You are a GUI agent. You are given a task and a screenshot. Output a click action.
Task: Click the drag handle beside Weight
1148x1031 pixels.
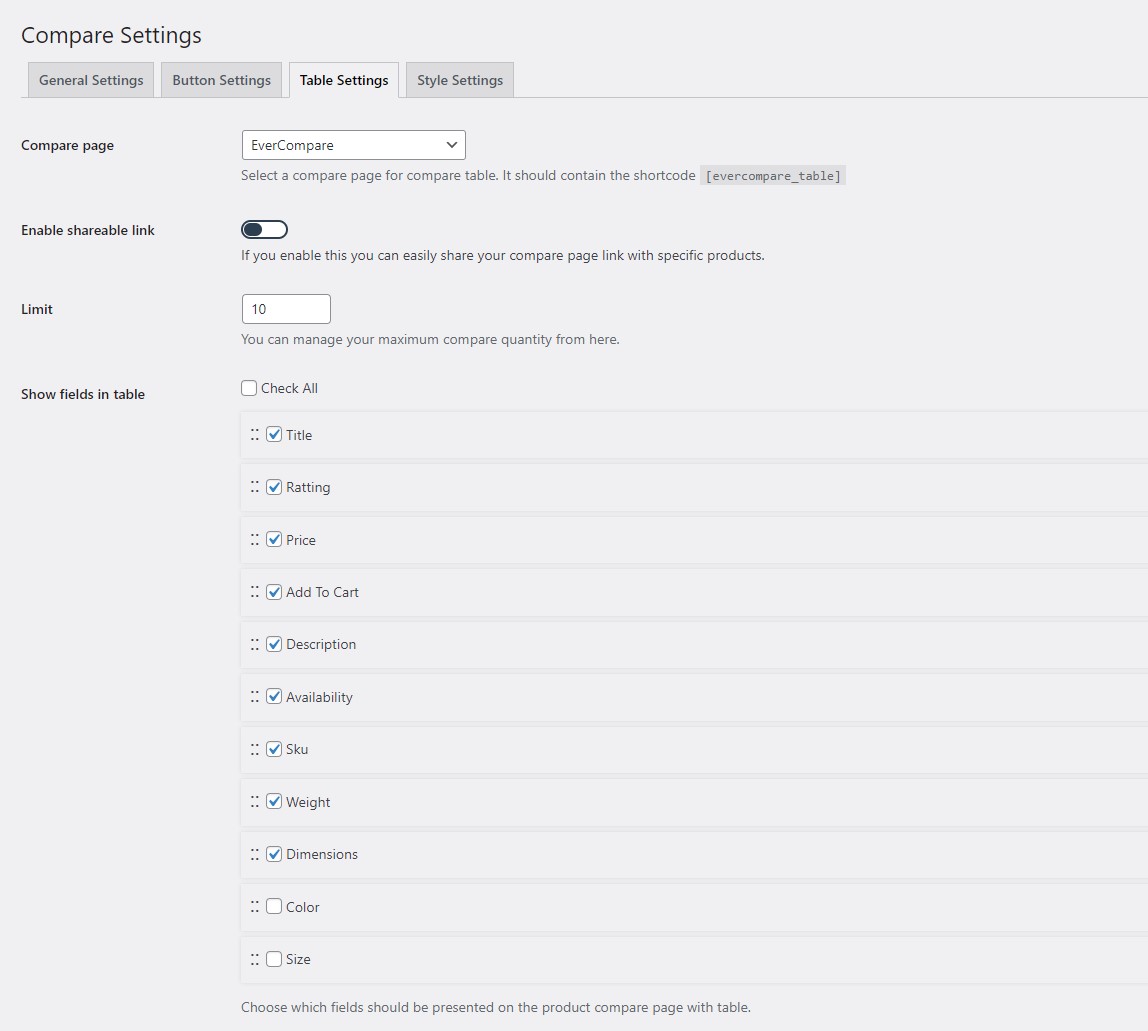[255, 802]
